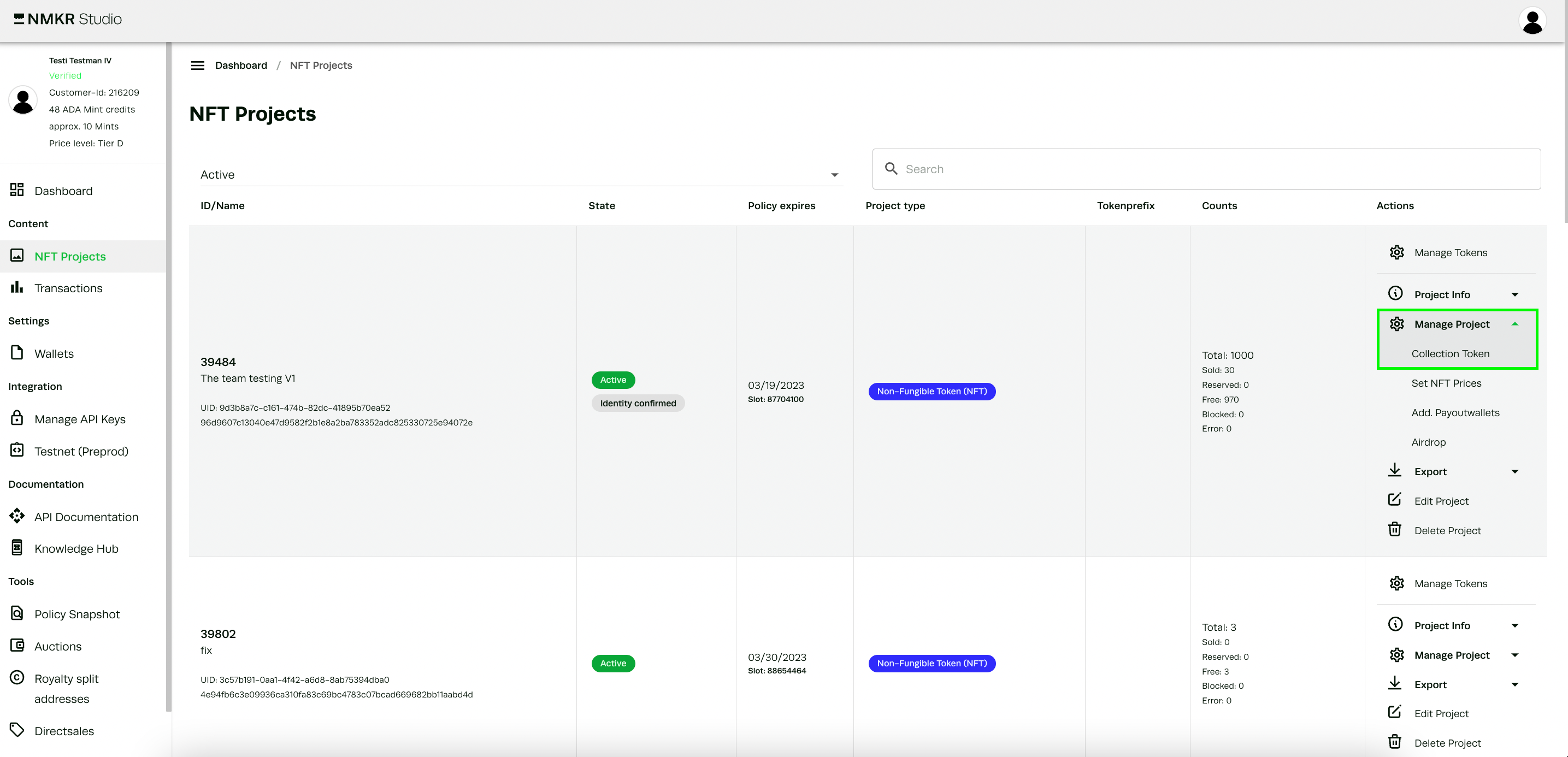The height and width of the screenshot is (757, 1568).
Task: Go to Dashboard via breadcrumb link
Action: (240, 65)
